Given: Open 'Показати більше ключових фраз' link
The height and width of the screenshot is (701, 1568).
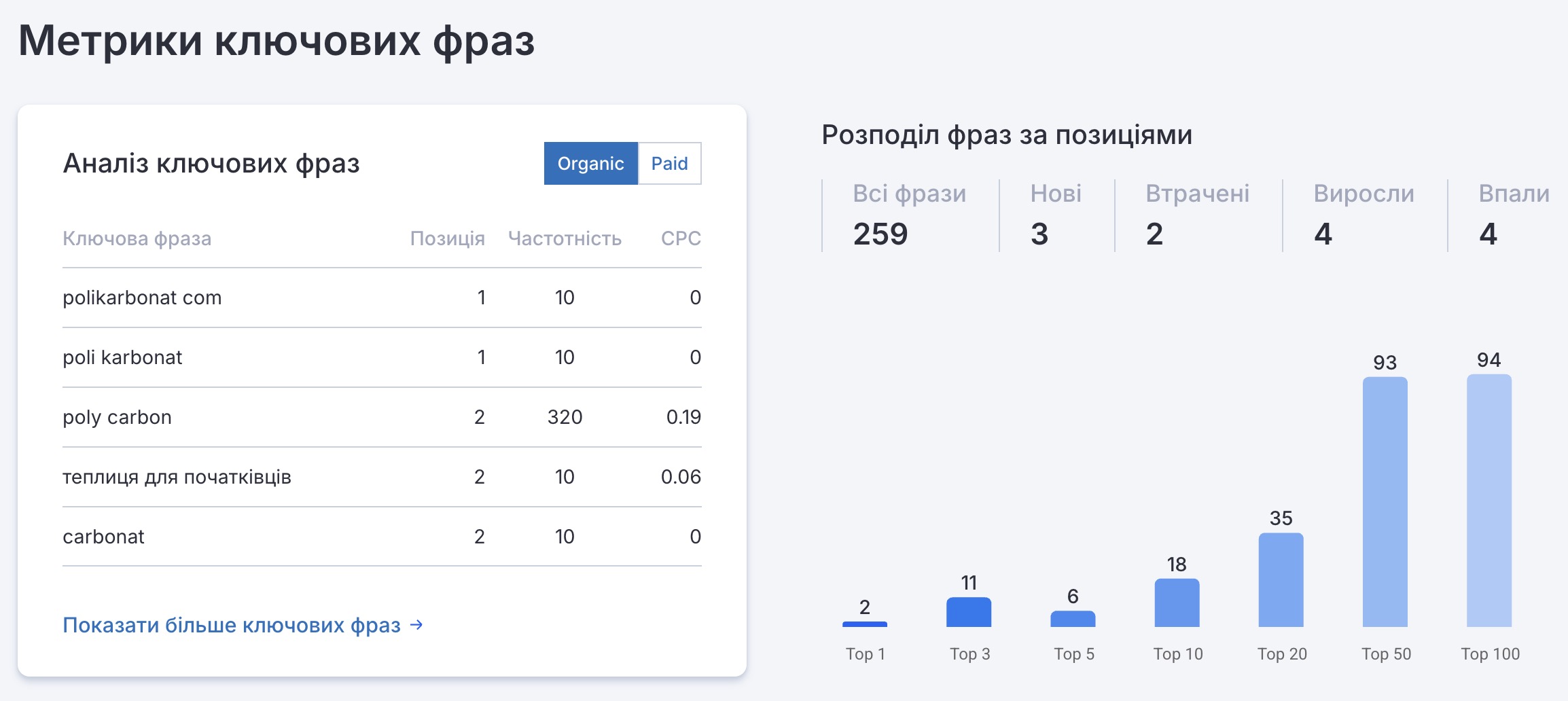Looking at the screenshot, I should point(232,625).
